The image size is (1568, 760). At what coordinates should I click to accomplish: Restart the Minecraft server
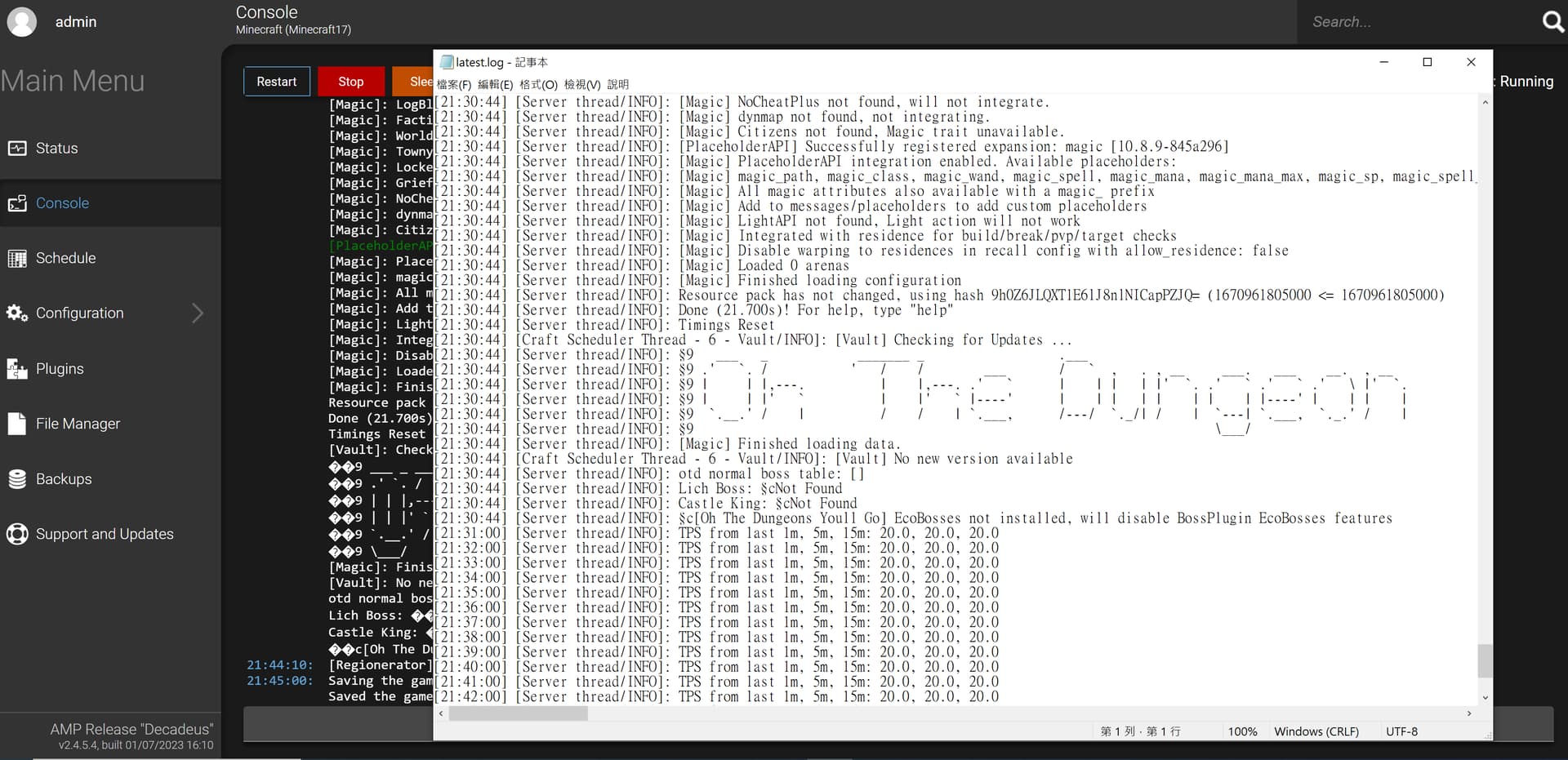coord(277,82)
